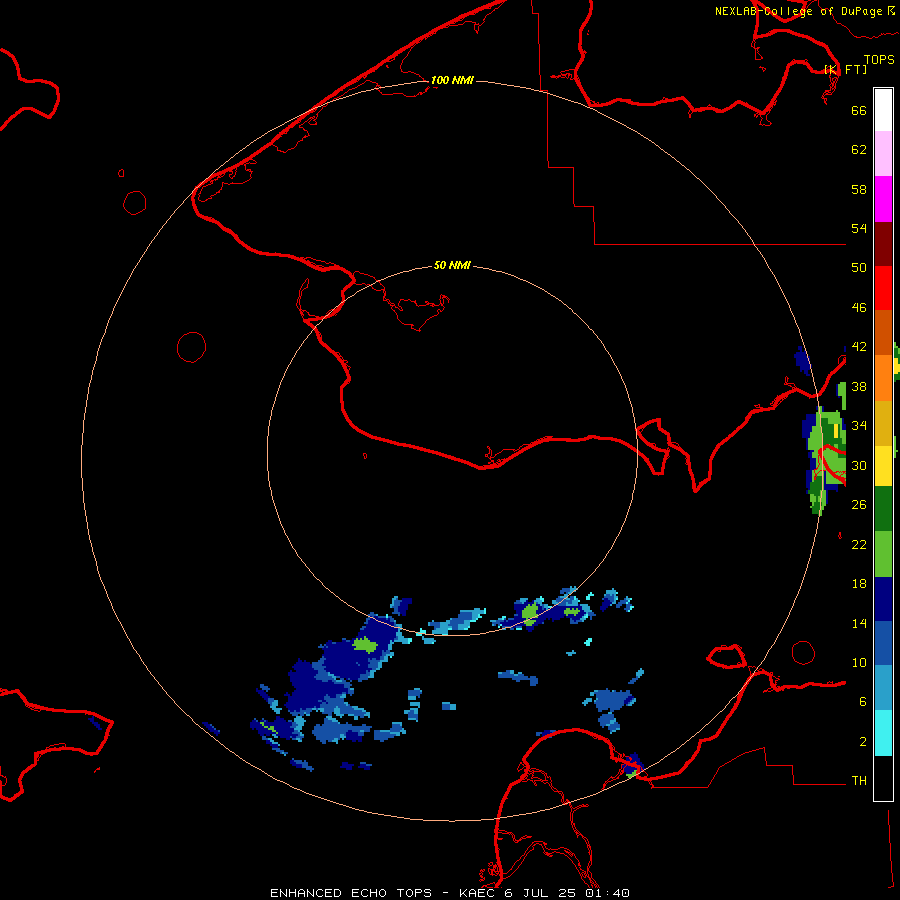The height and width of the screenshot is (900, 900).
Task: Click the 6 JUL 25 date text
Action: point(540,893)
